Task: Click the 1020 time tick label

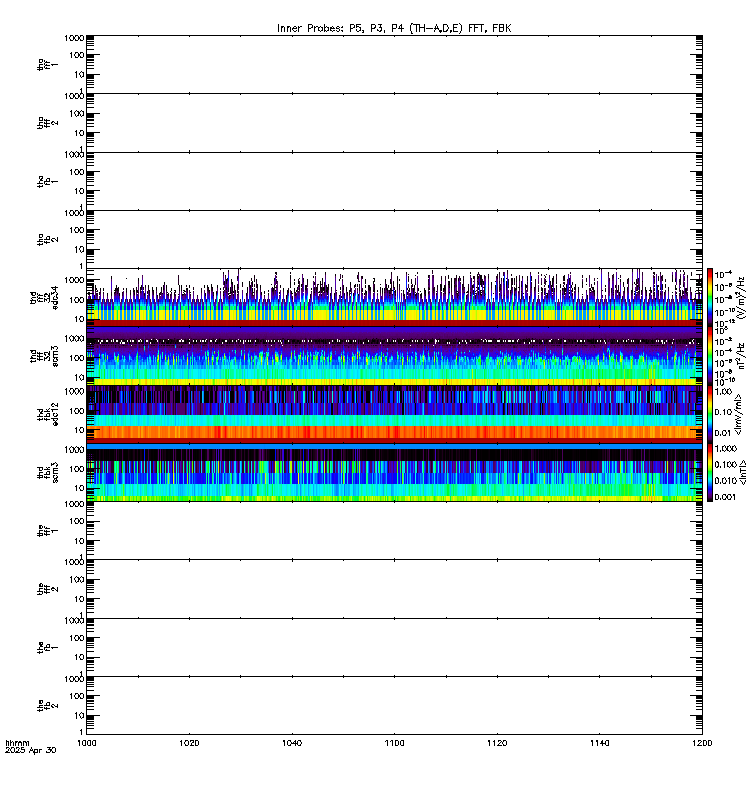Action: pos(189,743)
